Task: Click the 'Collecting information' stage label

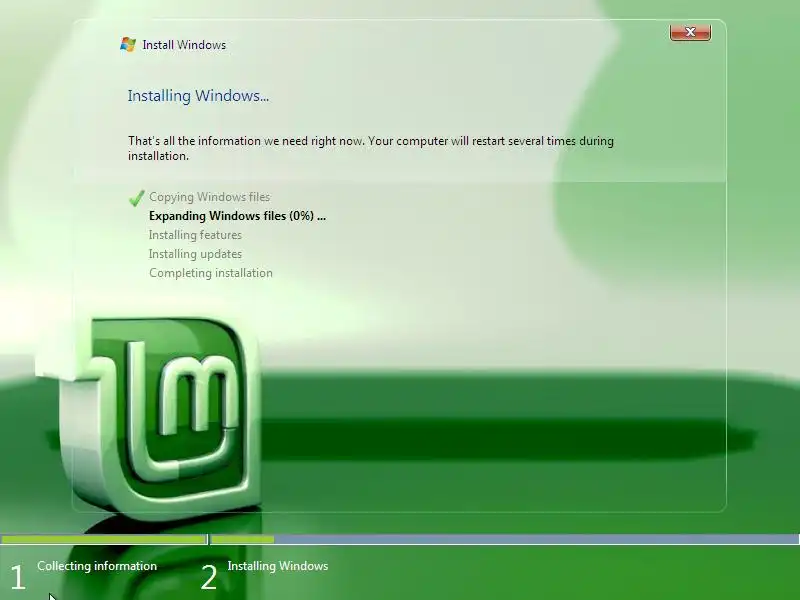Action: pyautogui.click(x=97, y=566)
